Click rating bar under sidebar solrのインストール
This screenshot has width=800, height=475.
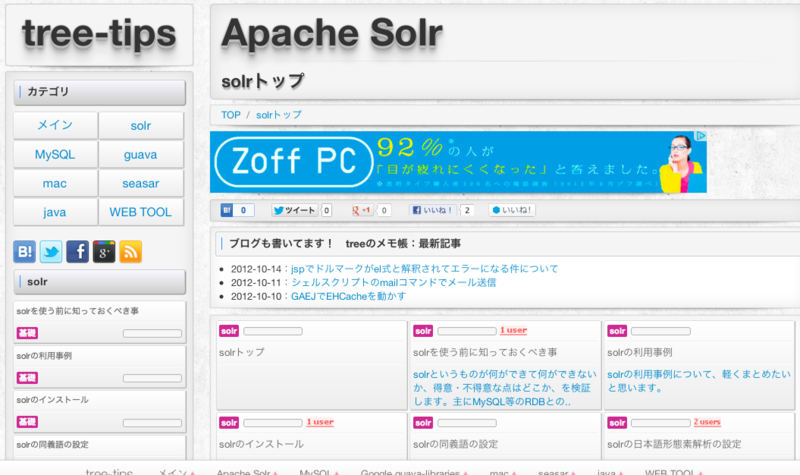(152, 422)
